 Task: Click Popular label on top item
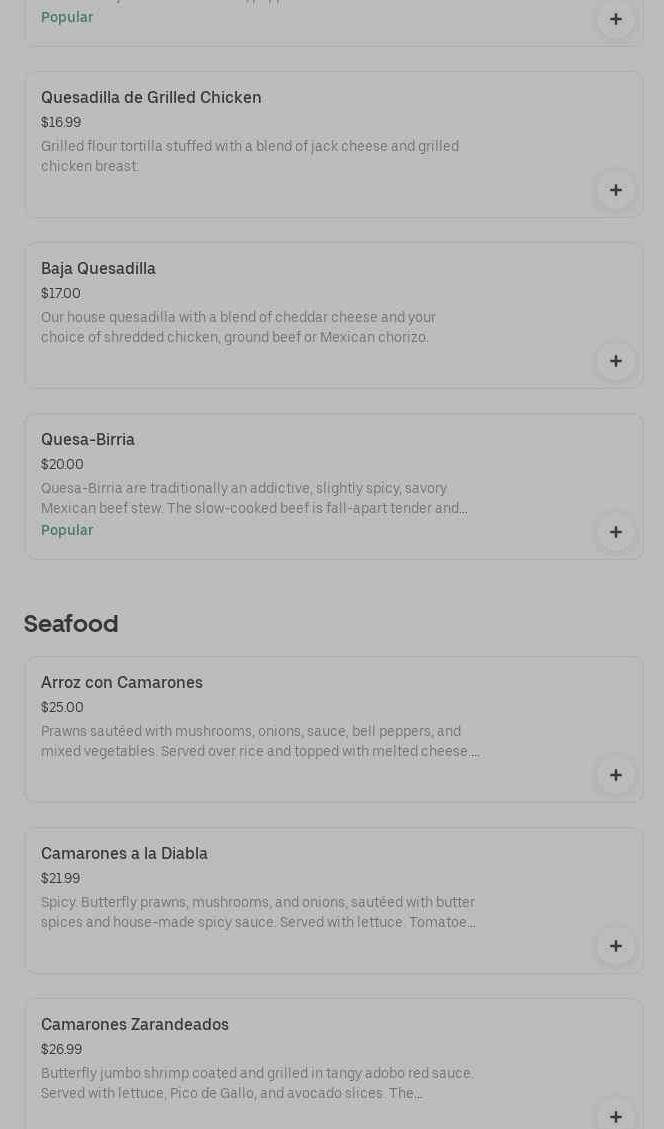click(x=67, y=18)
